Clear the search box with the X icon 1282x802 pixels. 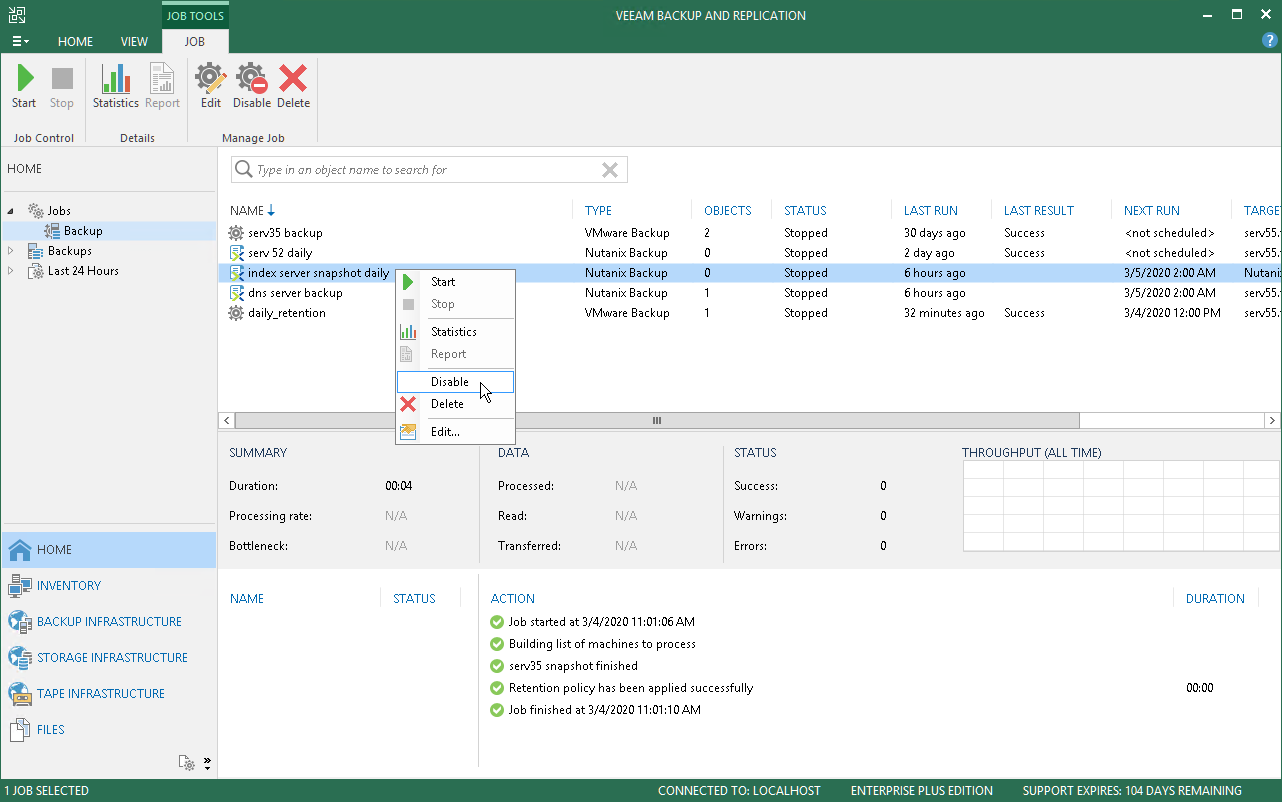coord(610,170)
